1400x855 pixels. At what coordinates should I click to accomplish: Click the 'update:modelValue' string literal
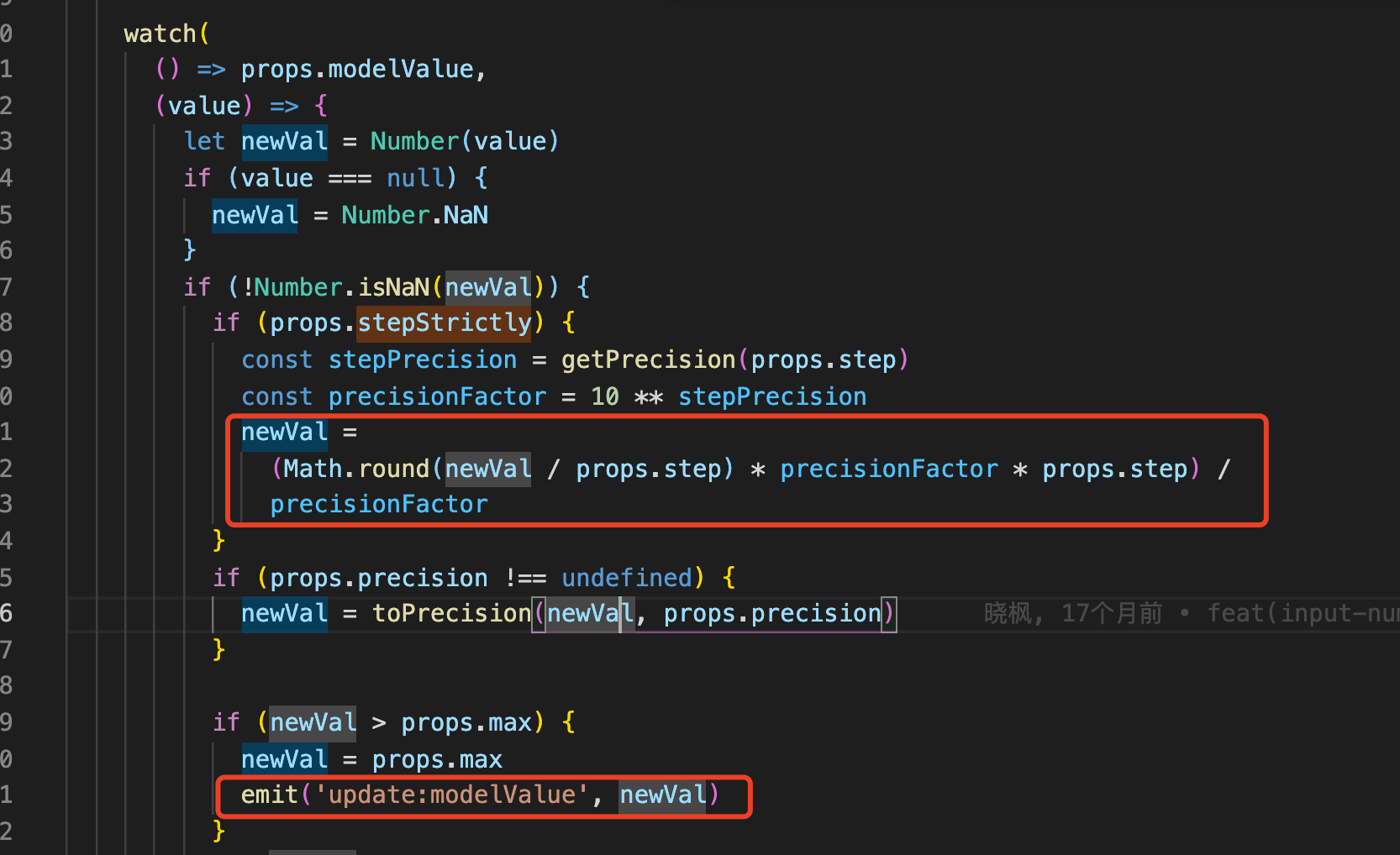pos(451,795)
